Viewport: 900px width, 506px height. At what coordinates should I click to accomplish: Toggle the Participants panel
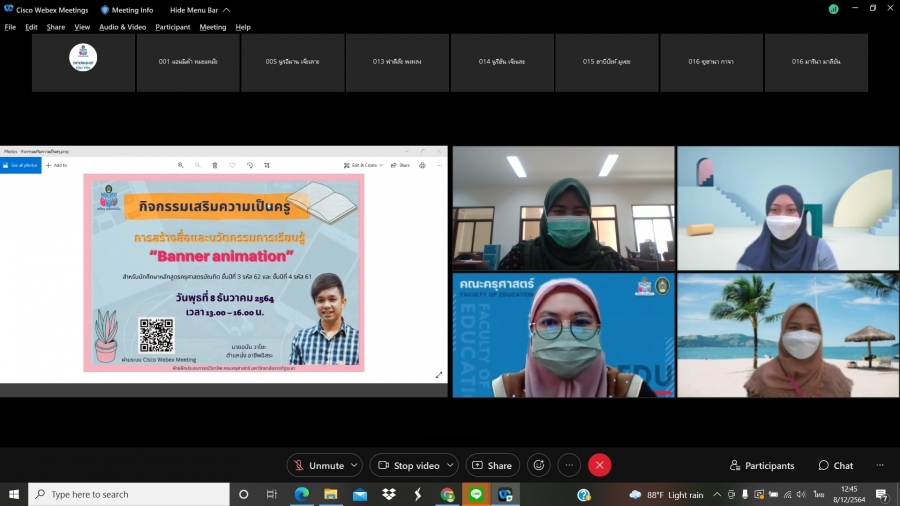(762, 465)
